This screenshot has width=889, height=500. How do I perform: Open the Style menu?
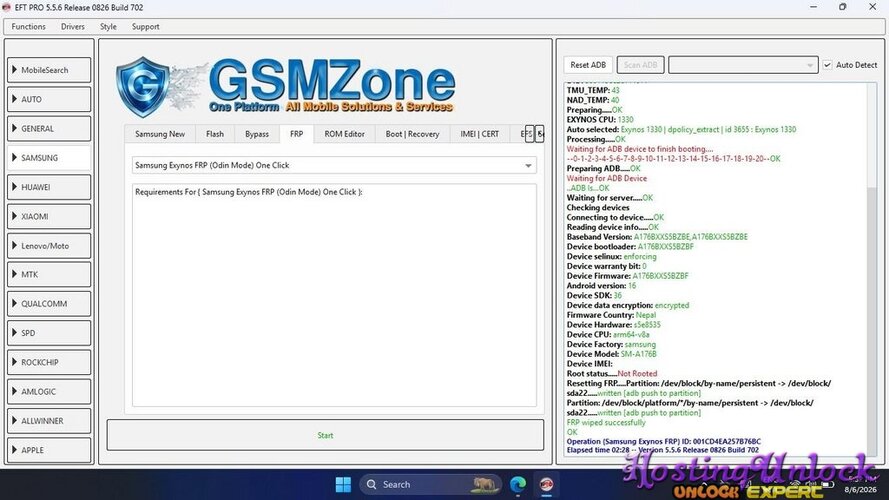pyautogui.click(x=108, y=27)
